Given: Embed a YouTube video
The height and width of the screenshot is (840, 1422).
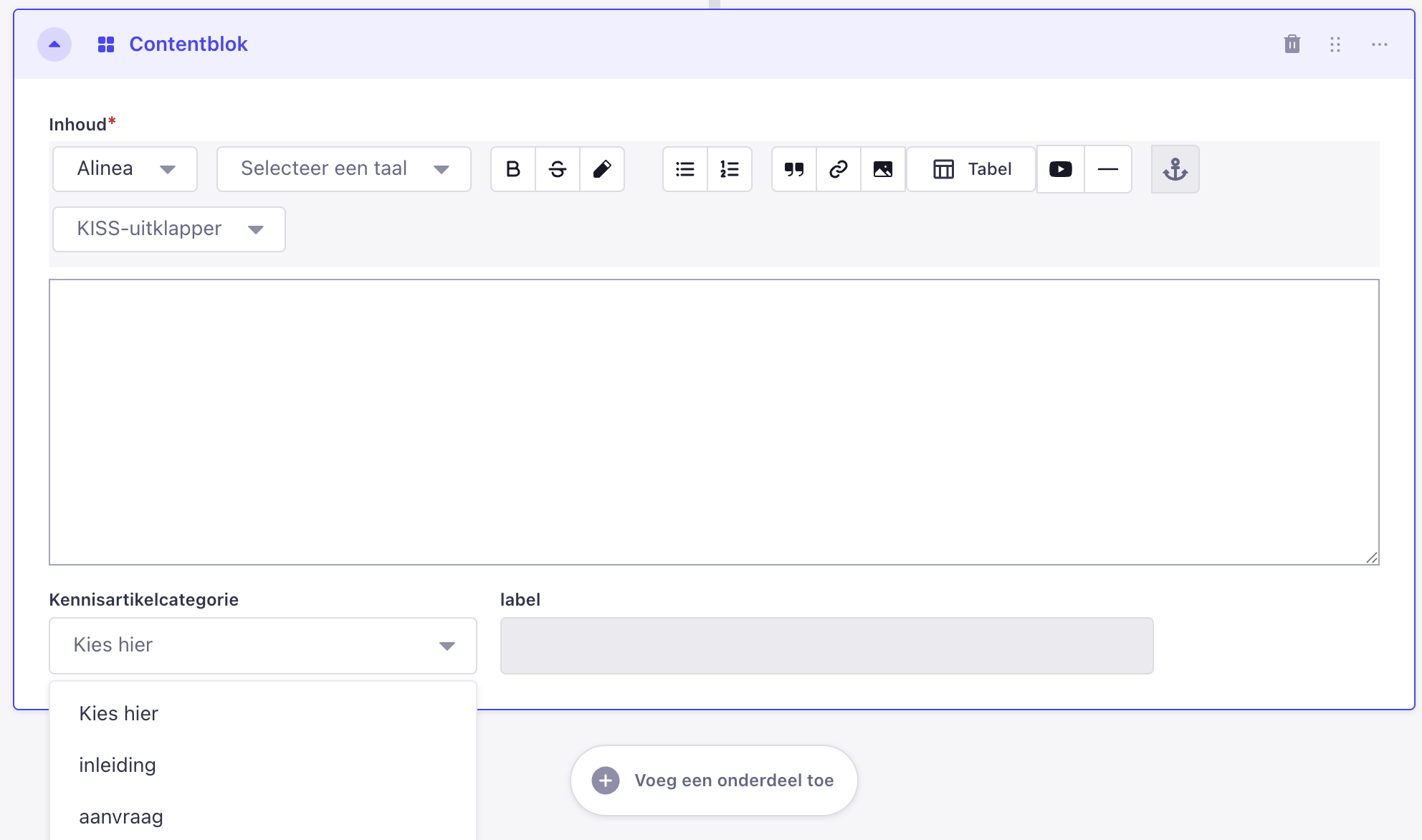Looking at the screenshot, I should pos(1061,169).
